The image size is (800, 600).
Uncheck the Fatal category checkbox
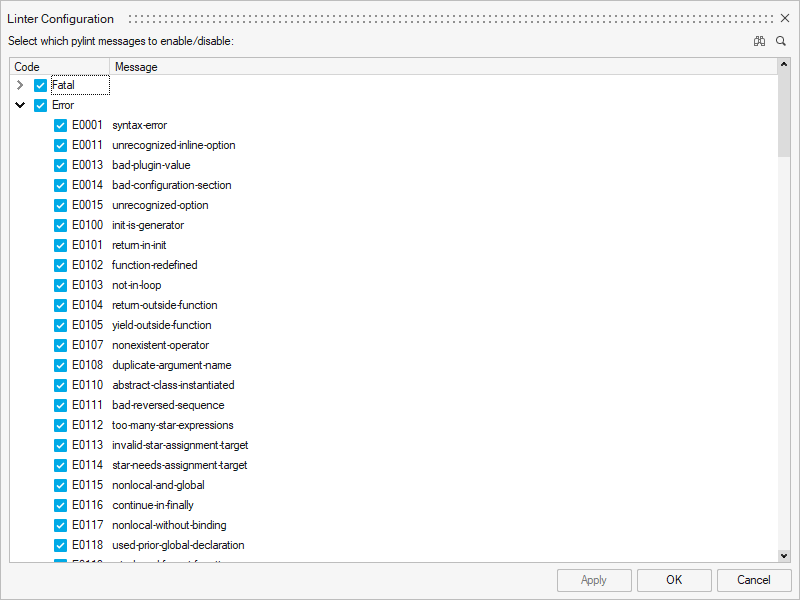point(40,85)
